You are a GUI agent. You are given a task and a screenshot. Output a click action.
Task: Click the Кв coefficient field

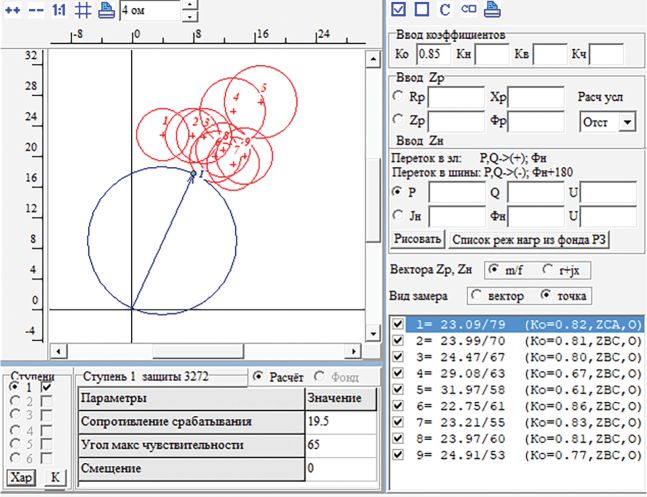pyautogui.click(x=550, y=55)
